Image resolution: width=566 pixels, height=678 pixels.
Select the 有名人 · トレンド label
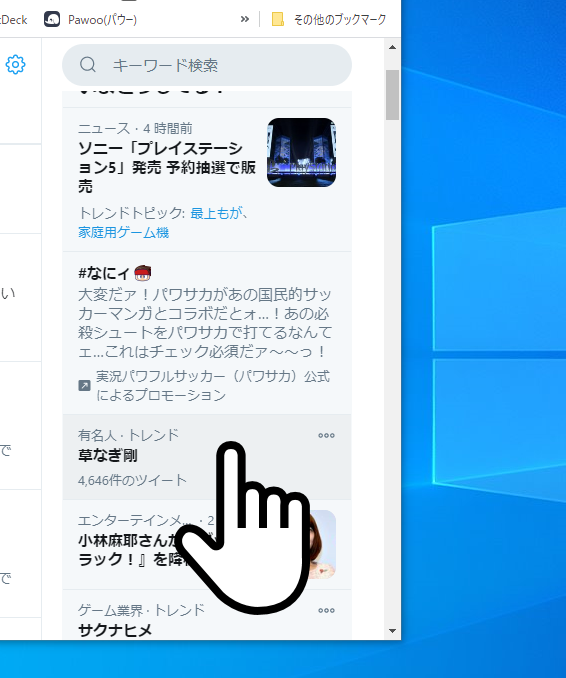click(128, 435)
